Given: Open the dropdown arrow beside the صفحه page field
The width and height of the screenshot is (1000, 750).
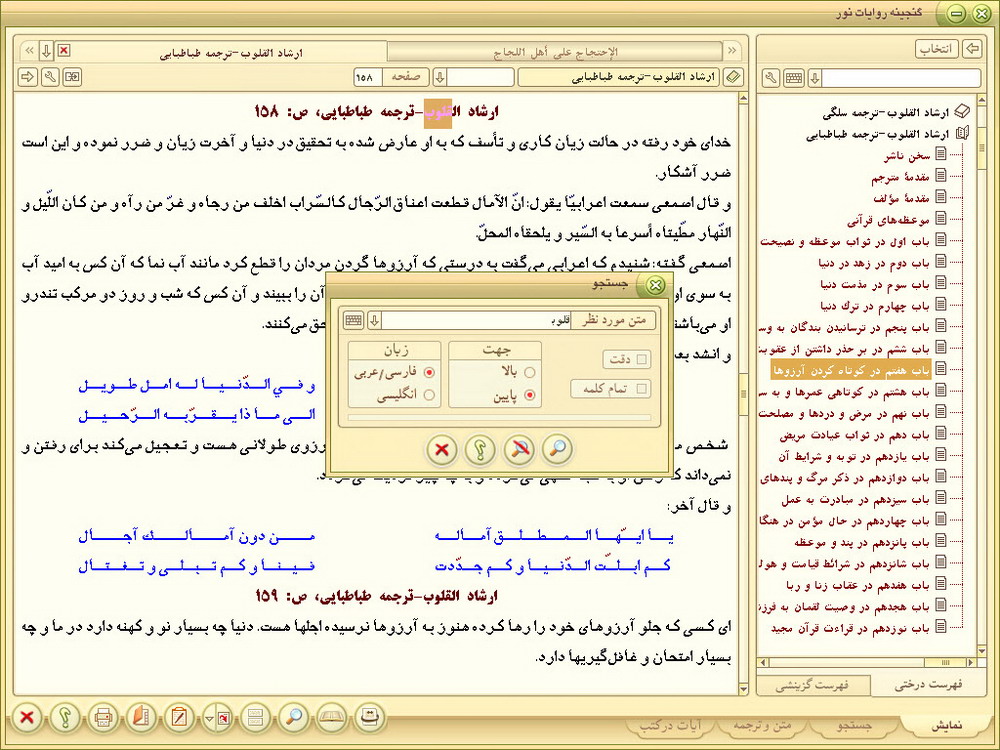Looking at the screenshot, I should (439, 77).
